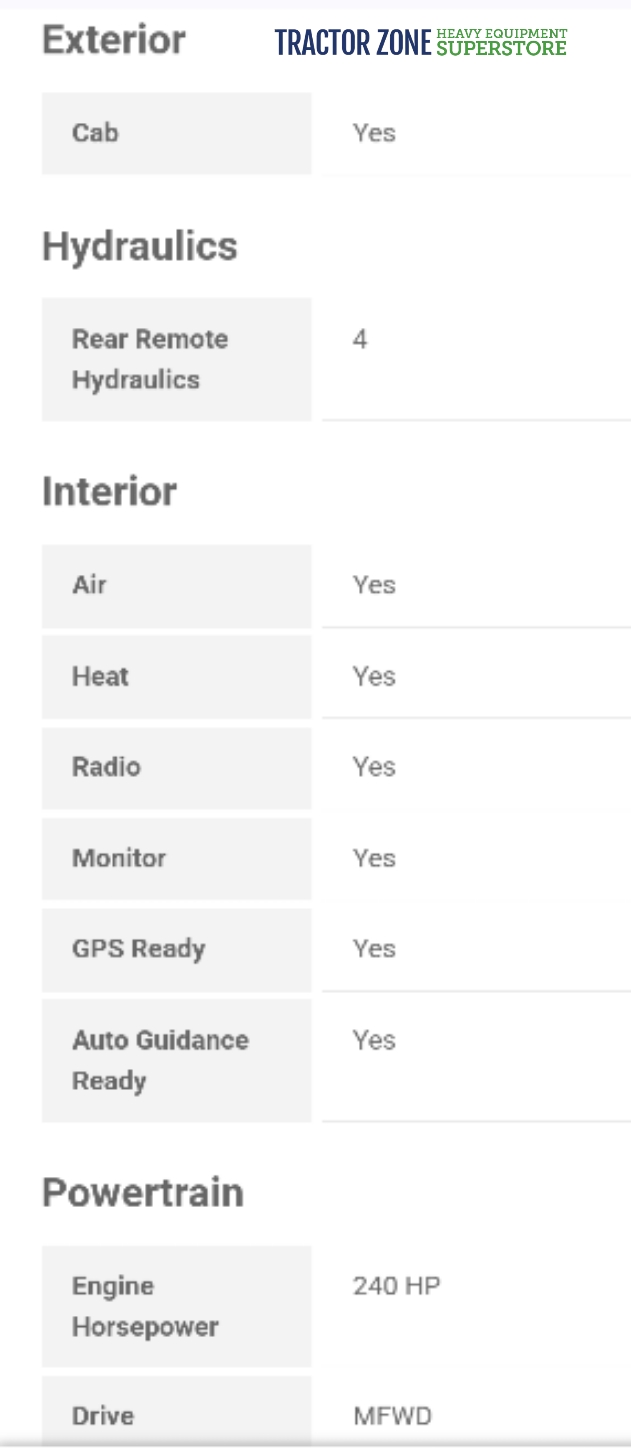Click the Yes value for Cab

click(374, 133)
